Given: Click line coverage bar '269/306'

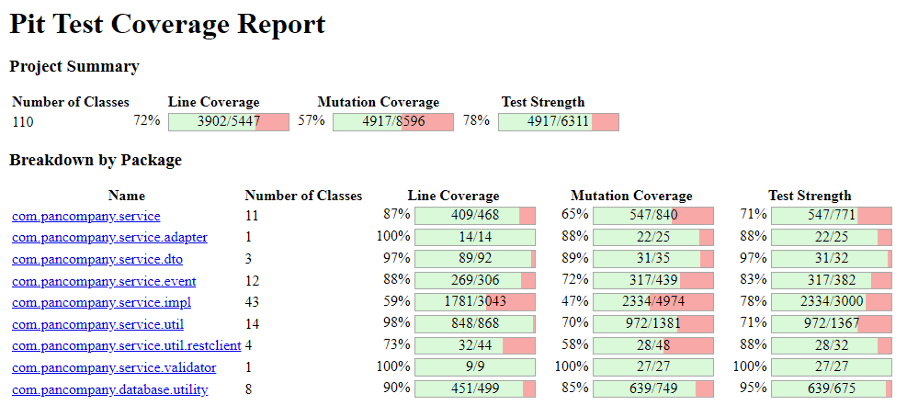Looking at the screenshot, I should [x=475, y=281].
